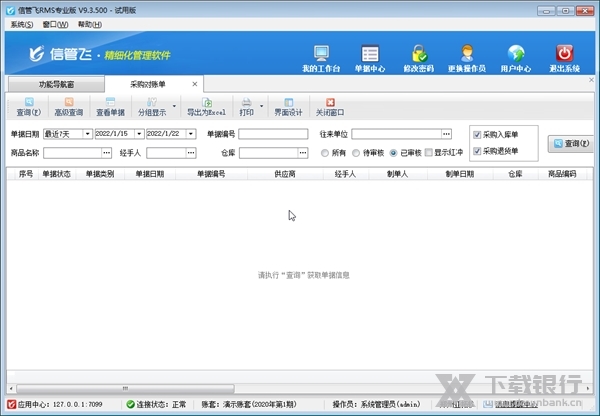Screen dimensions: 600x416
Task: Close tab area with far-right X
Action: (591, 80)
